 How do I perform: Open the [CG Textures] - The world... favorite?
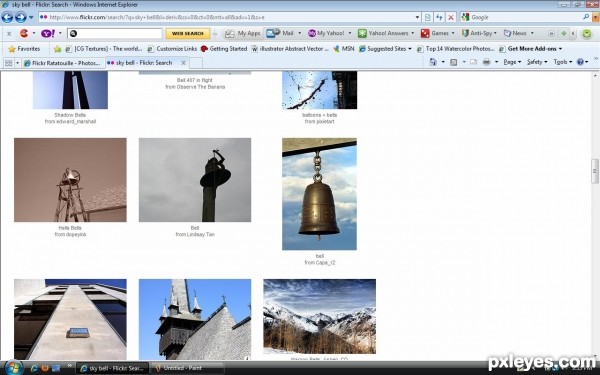[x=104, y=49]
